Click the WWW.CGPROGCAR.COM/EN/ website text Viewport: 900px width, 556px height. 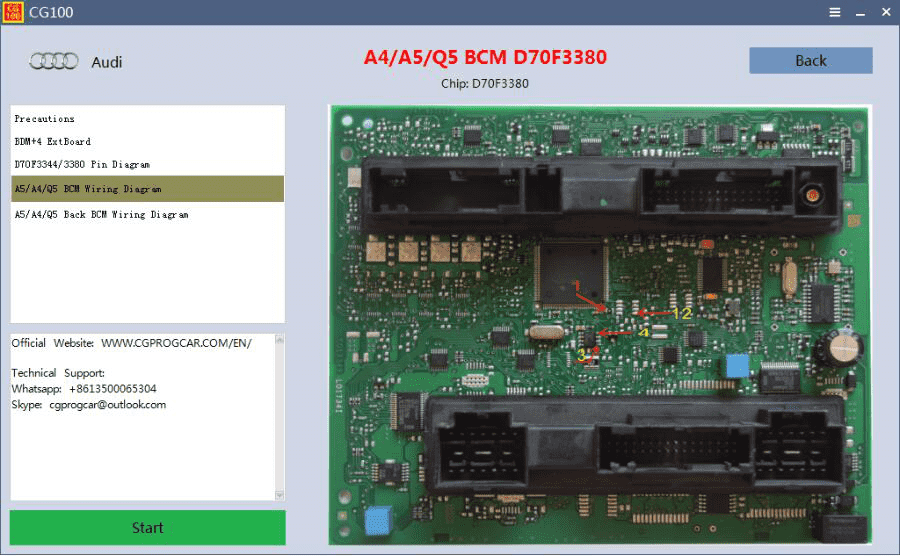click(176, 343)
